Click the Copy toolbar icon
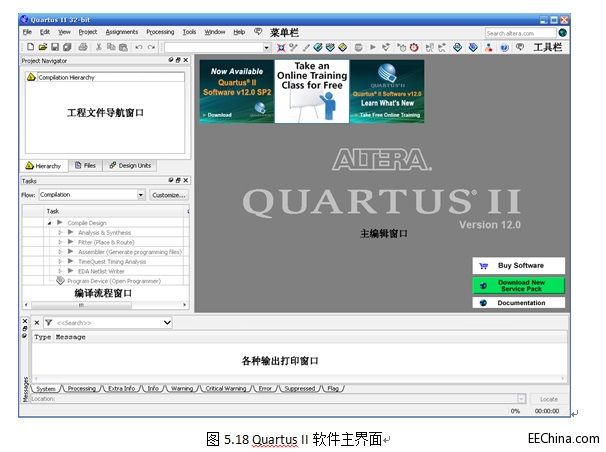Viewport: 606px width, 452px height. (x=111, y=47)
